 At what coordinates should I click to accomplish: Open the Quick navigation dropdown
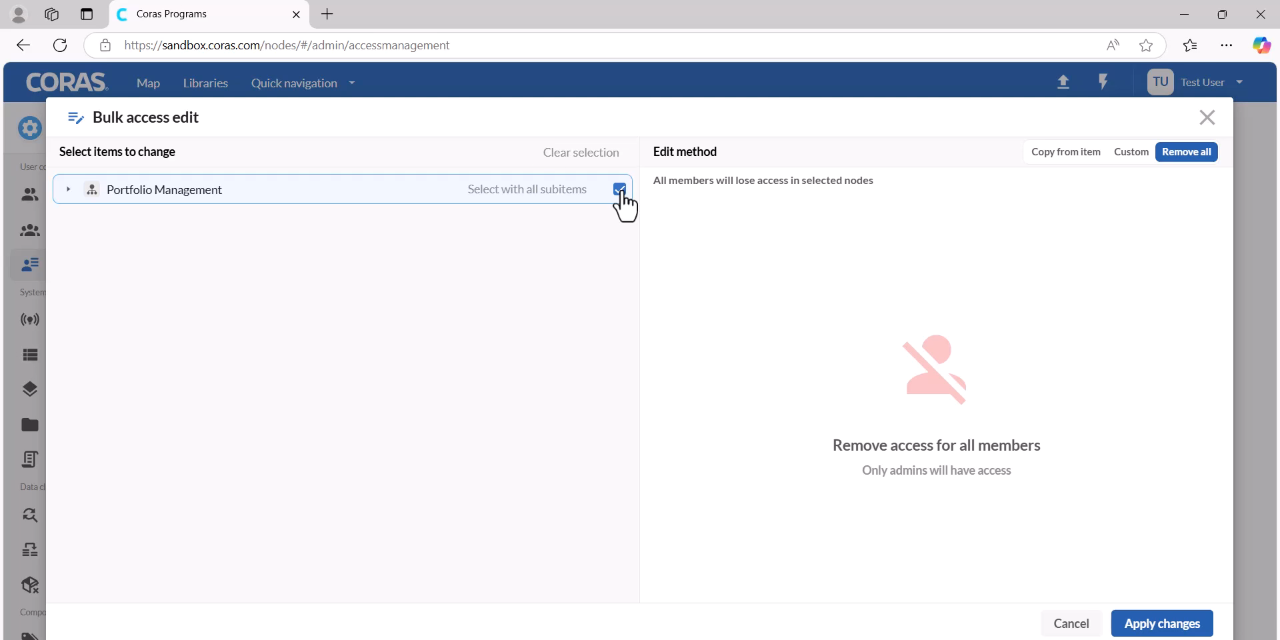tap(303, 83)
